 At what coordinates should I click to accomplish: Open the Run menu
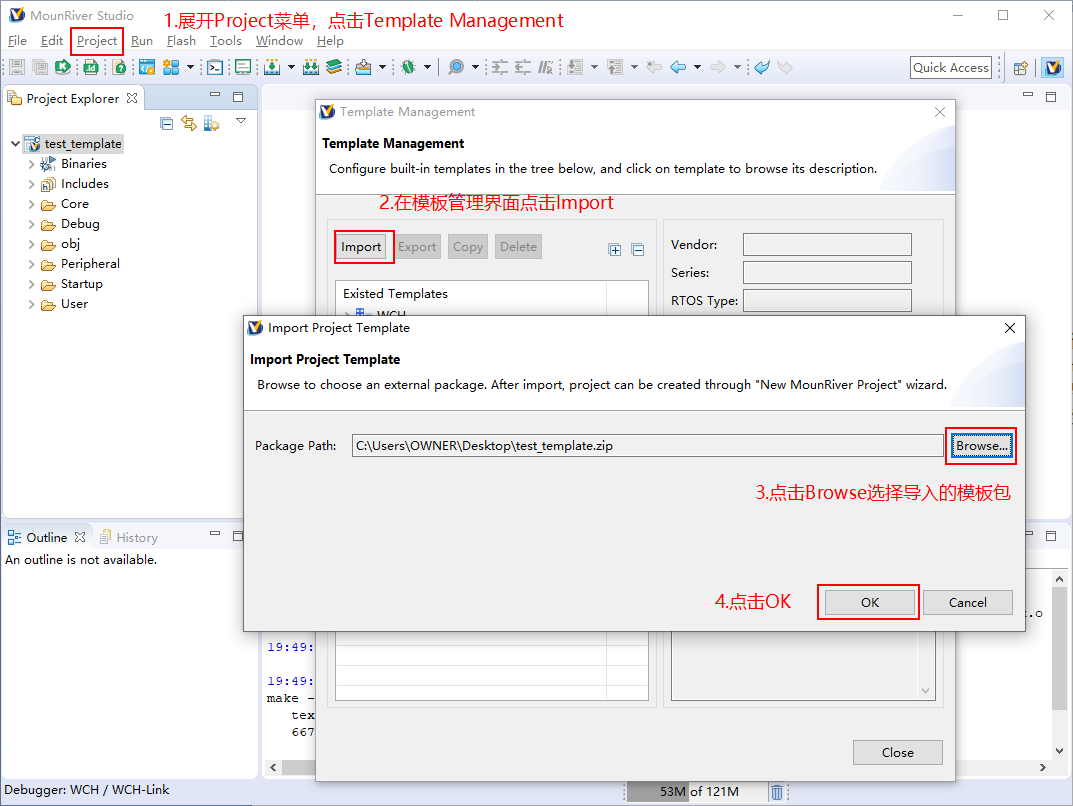pos(142,41)
